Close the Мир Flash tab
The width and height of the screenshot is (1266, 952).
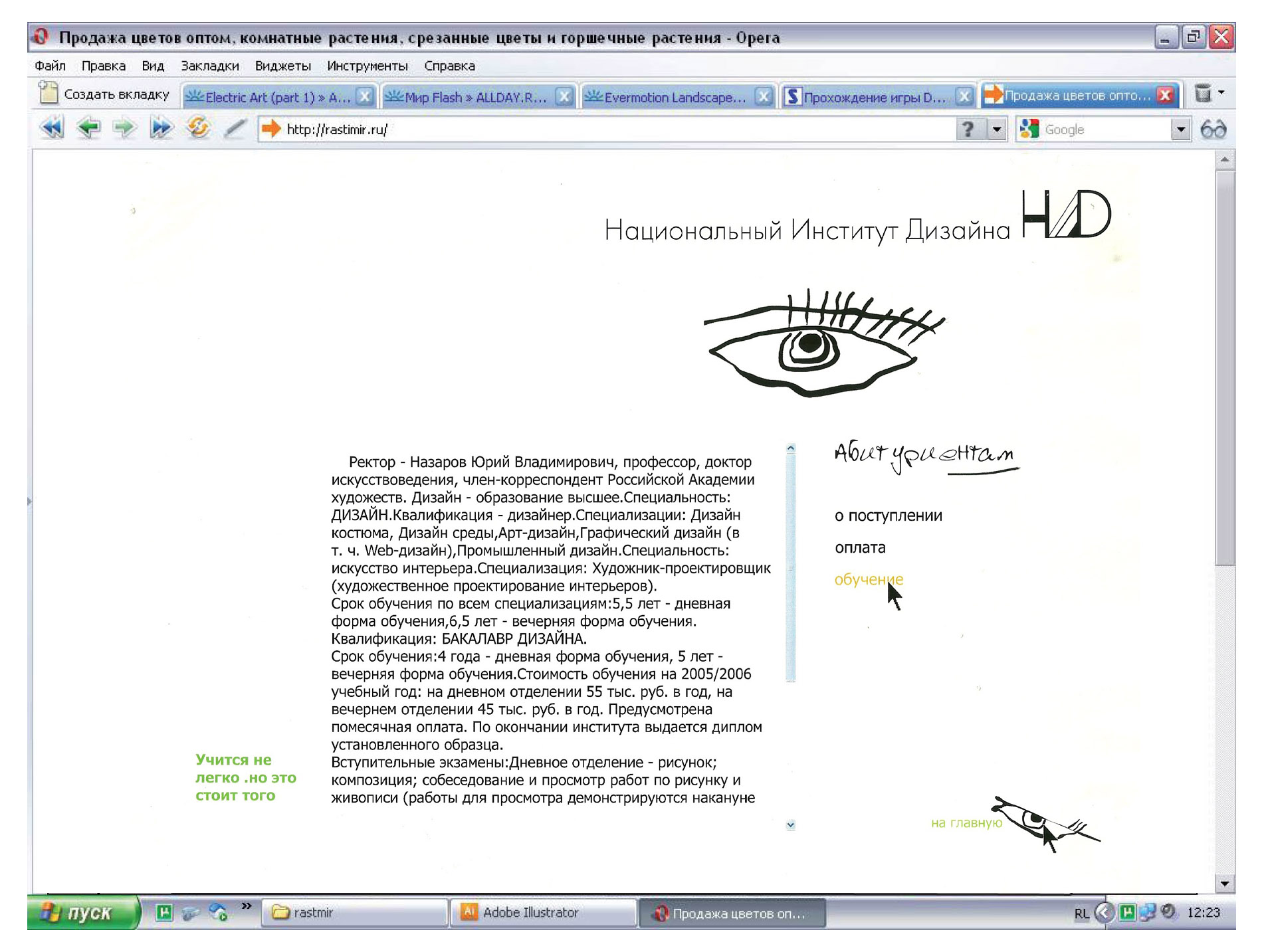[x=564, y=97]
